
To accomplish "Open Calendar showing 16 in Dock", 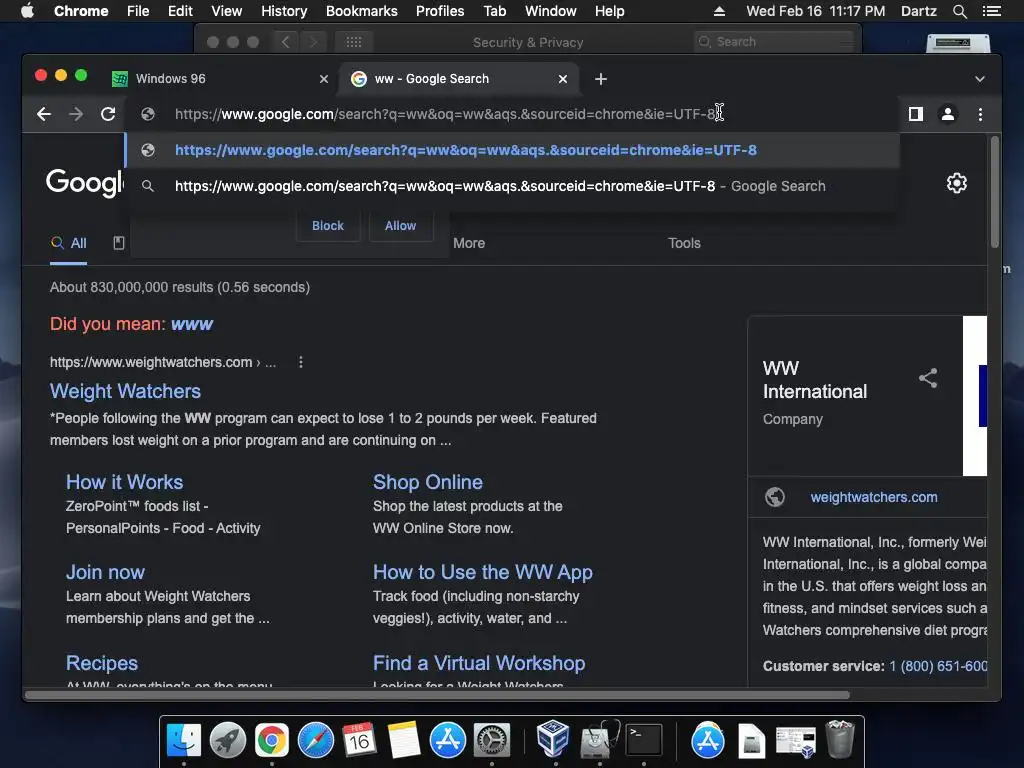I will 359,740.
